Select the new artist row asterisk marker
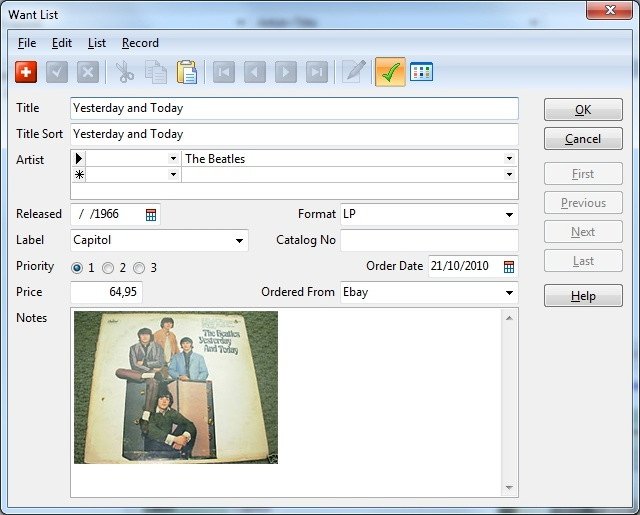The height and width of the screenshot is (515, 640). [x=79, y=175]
